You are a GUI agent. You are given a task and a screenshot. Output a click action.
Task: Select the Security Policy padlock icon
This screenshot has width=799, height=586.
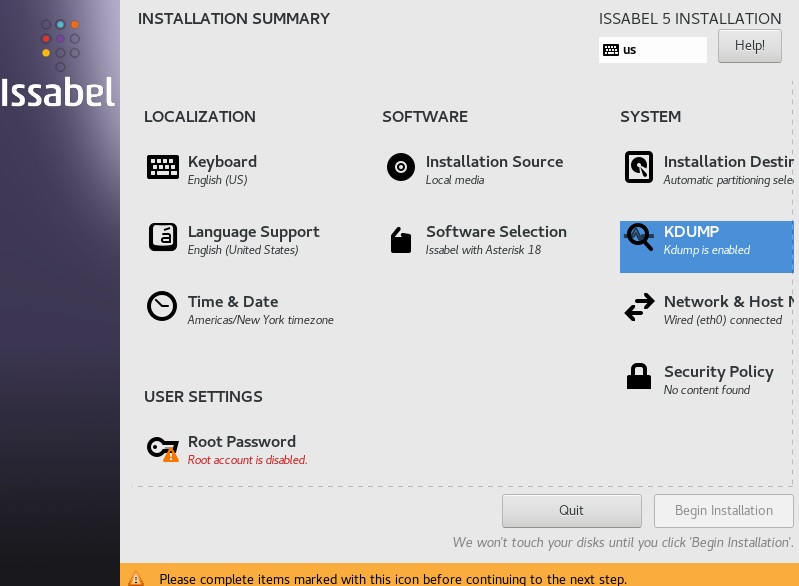click(x=638, y=377)
